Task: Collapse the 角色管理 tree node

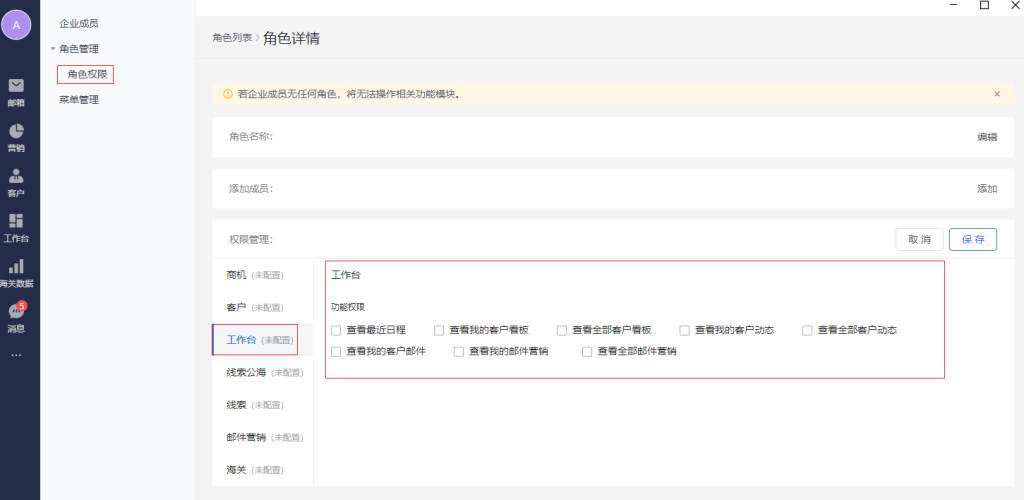Action: coord(52,49)
